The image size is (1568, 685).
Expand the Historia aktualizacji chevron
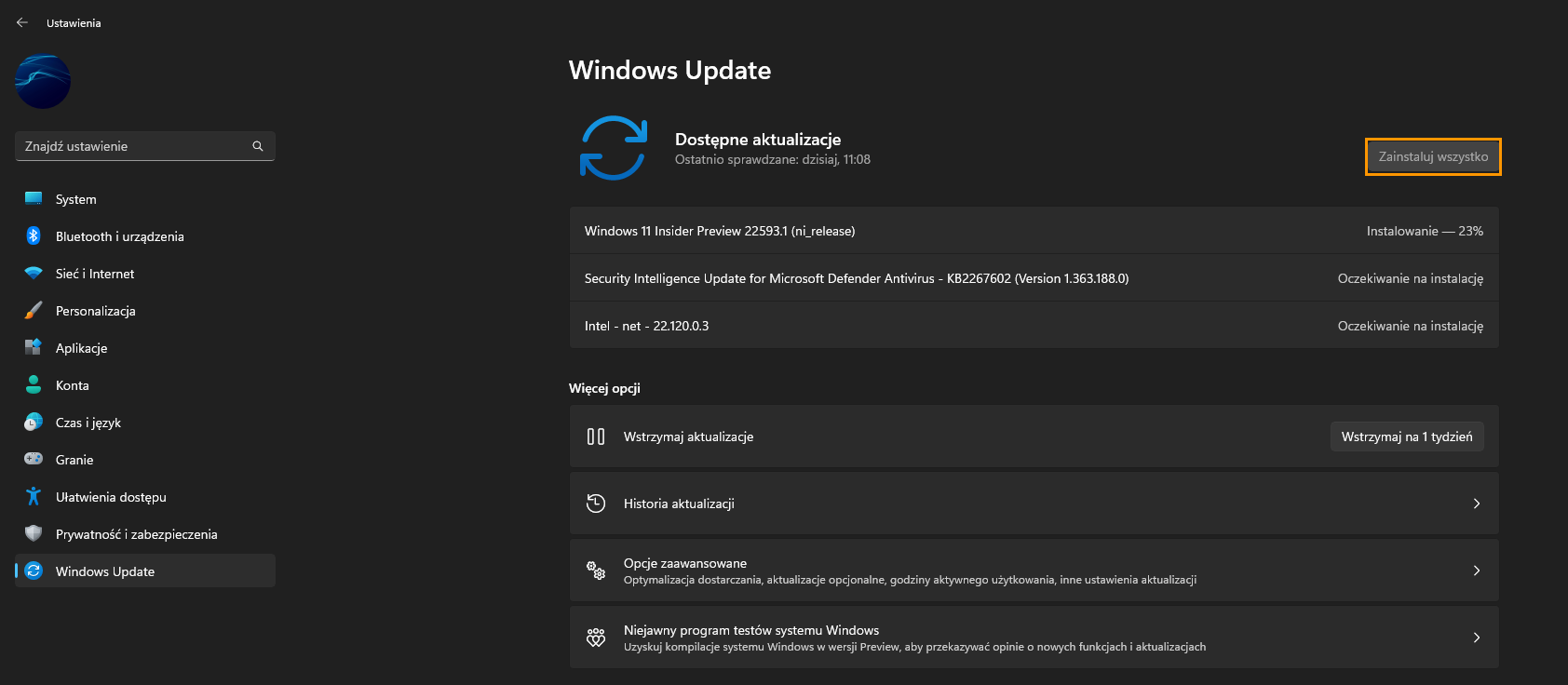click(x=1477, y=504)
